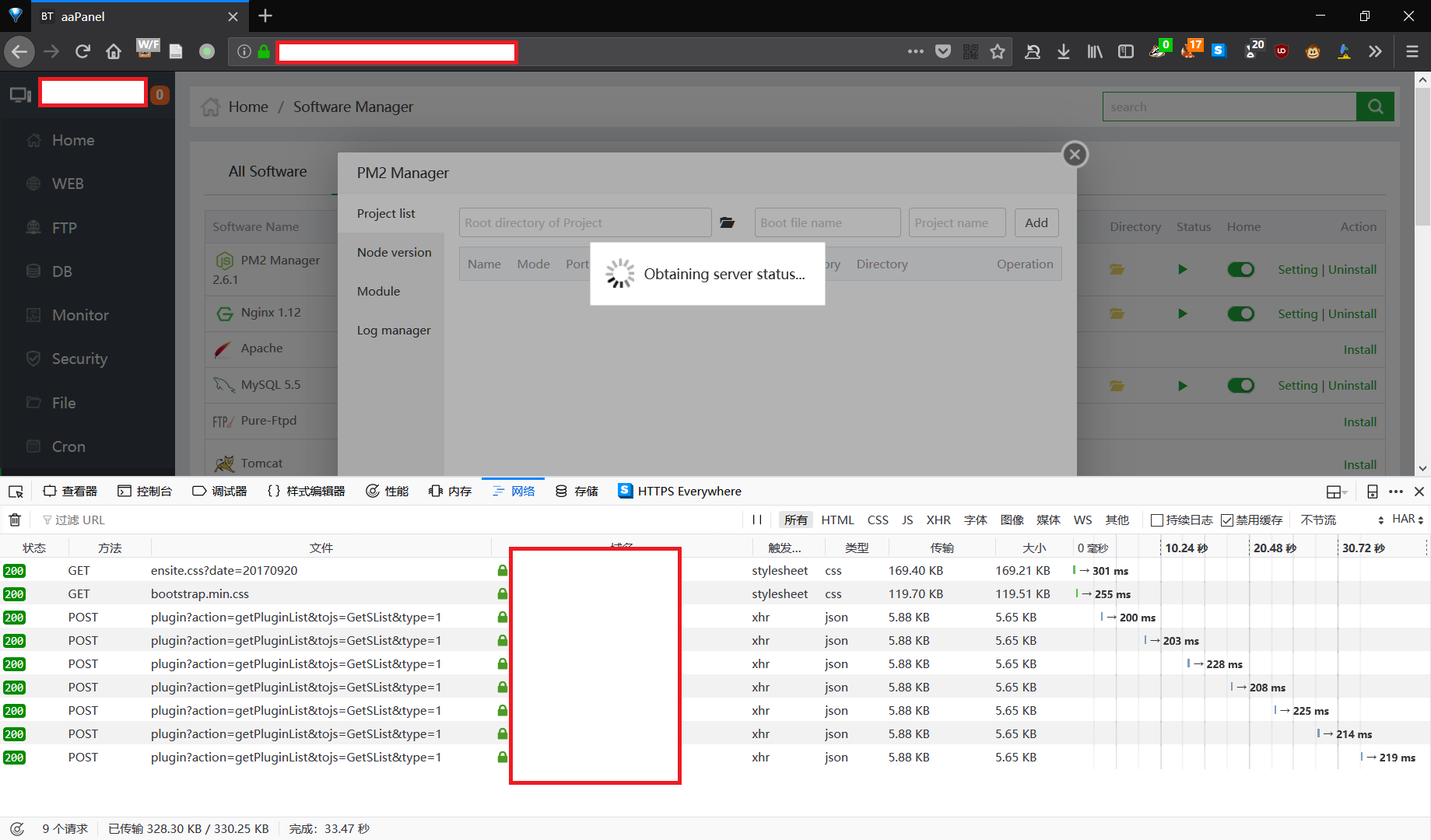Uncheck the 禁用缓存 checkbox

[1227, 520]
